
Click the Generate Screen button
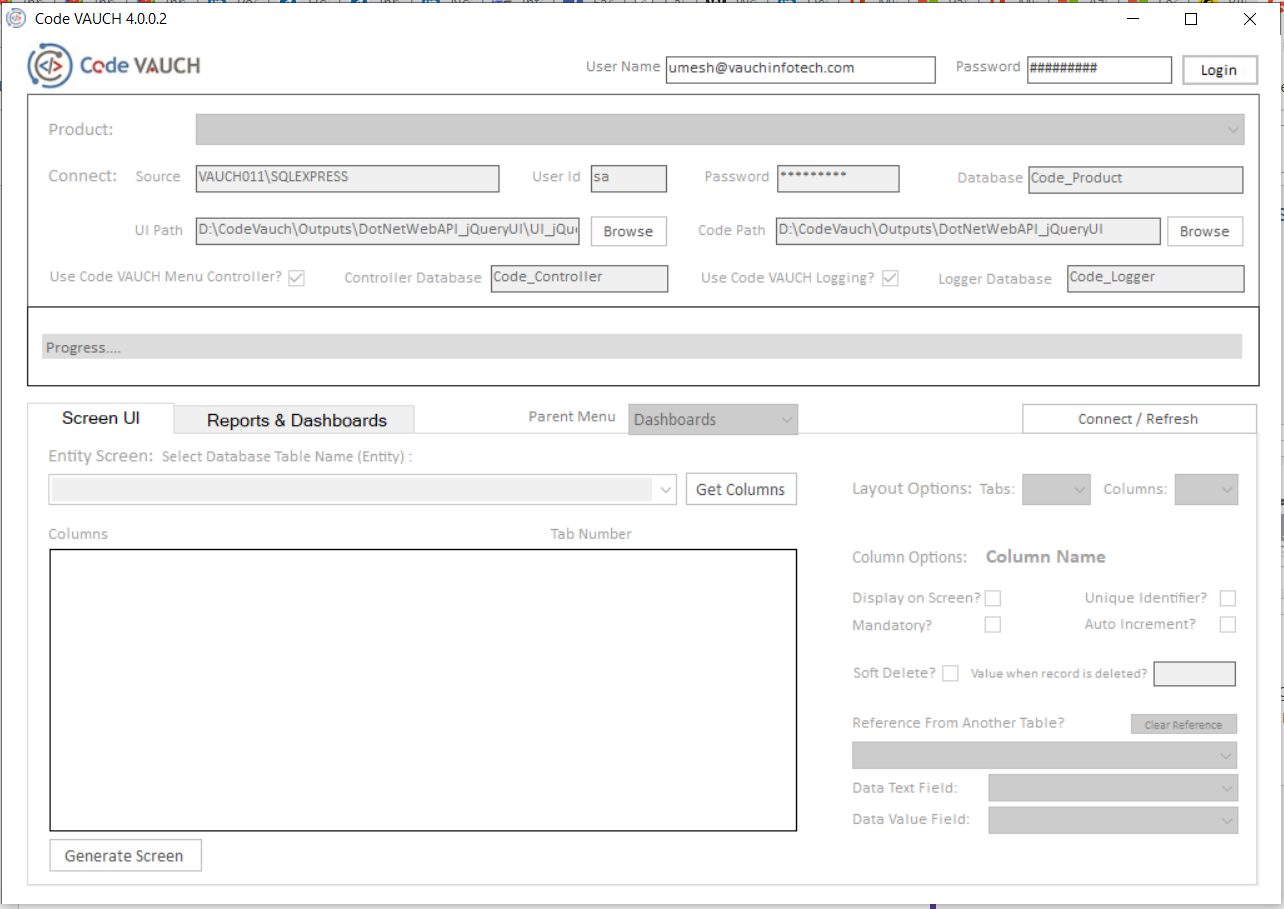click(x=124, y=856)
